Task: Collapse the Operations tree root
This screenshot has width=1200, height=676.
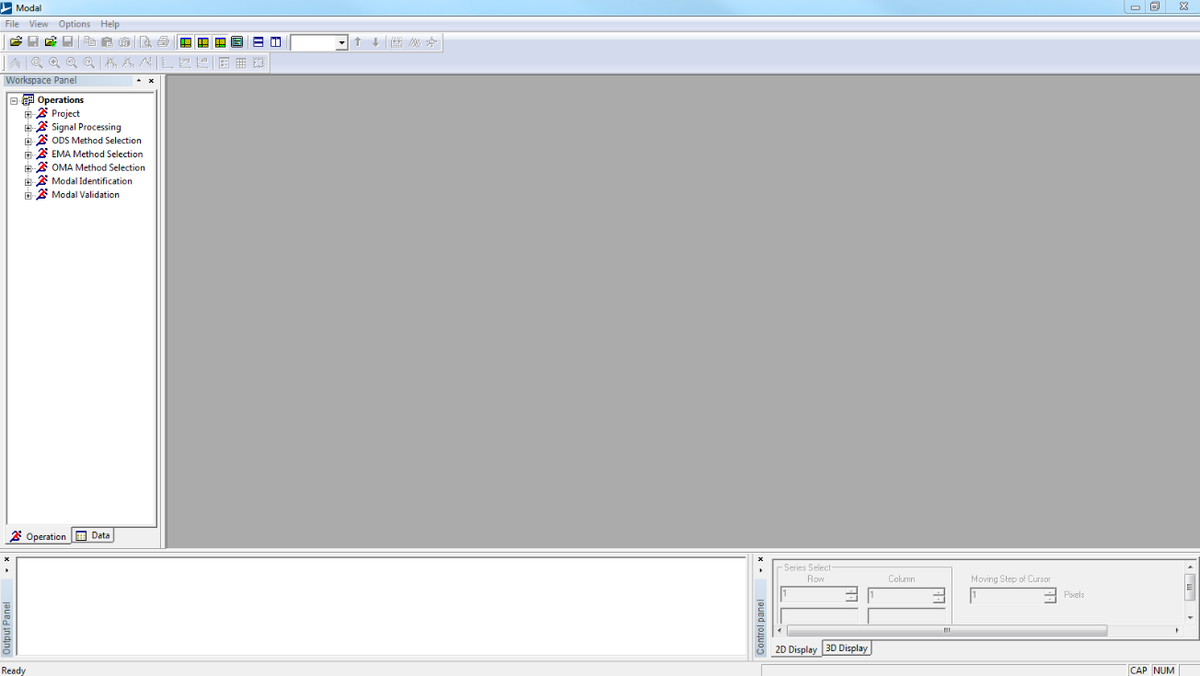Action: (x=13, y=100)
